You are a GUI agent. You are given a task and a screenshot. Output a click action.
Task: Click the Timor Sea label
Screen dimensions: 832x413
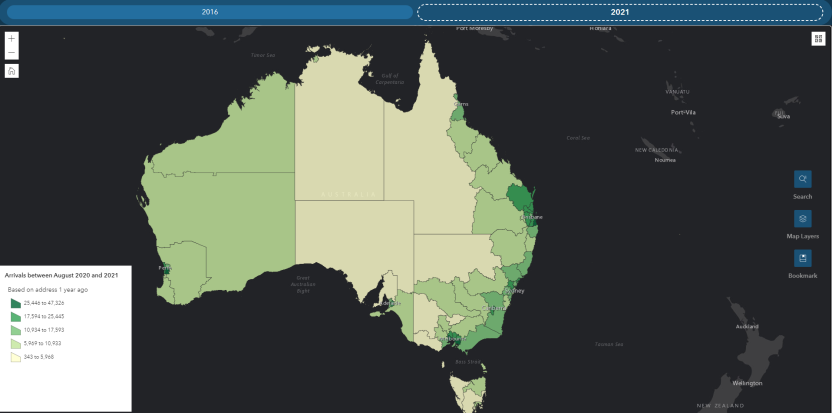coord(263,55)
